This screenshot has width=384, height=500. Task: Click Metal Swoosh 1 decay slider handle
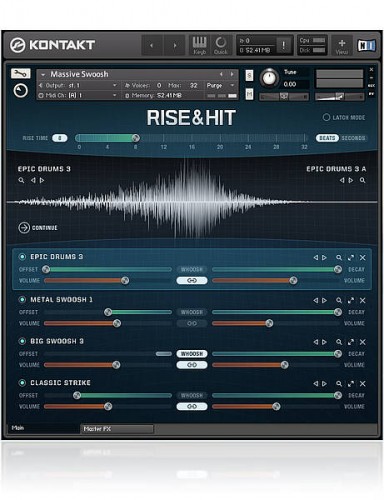[x=338, y=312]
